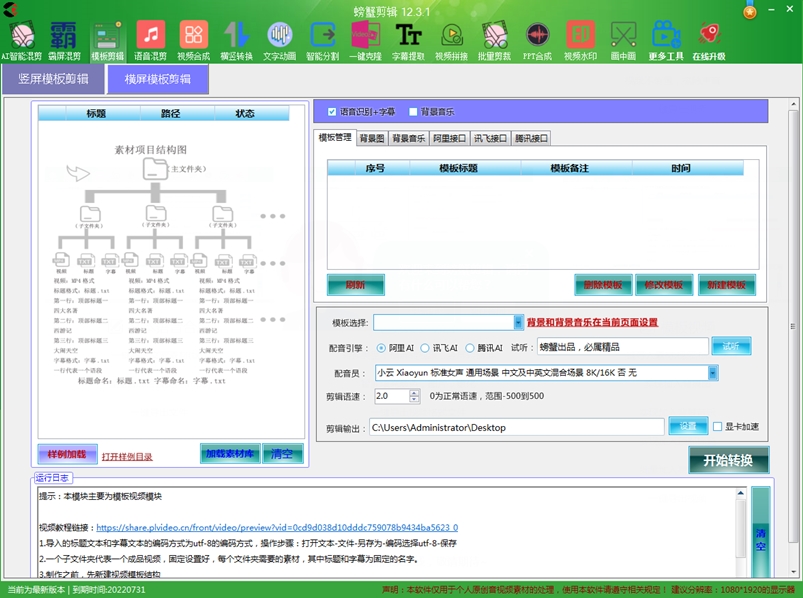This screenshot has width=803, height=598.
Task: Open the 横竖转换 tool
Action: [236, 41]
